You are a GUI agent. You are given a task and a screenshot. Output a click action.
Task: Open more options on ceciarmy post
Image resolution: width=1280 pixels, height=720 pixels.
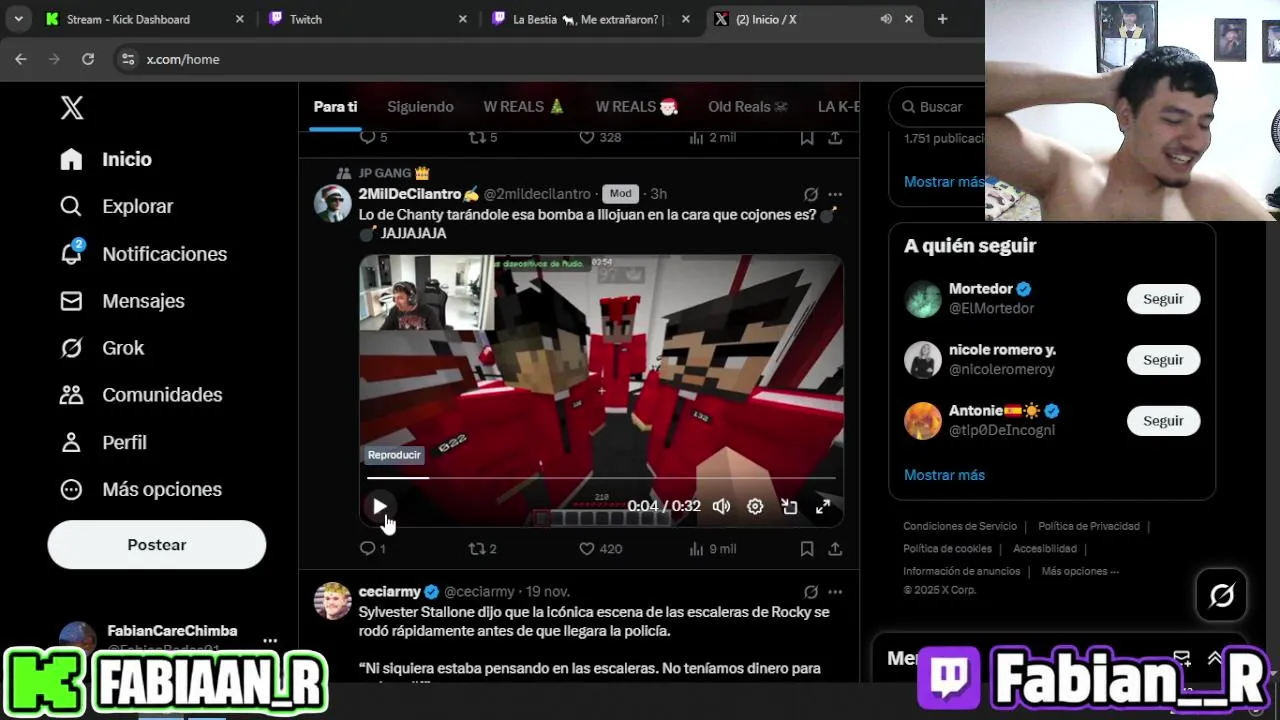[835, 592]
